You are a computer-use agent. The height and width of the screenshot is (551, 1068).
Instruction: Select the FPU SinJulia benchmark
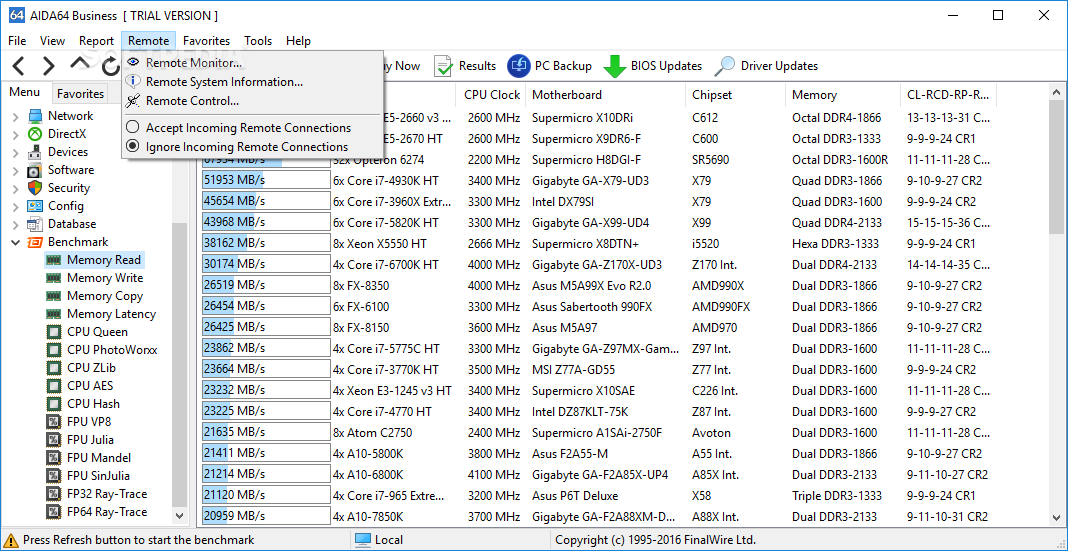pyautogui.click(x=98, y=475)
